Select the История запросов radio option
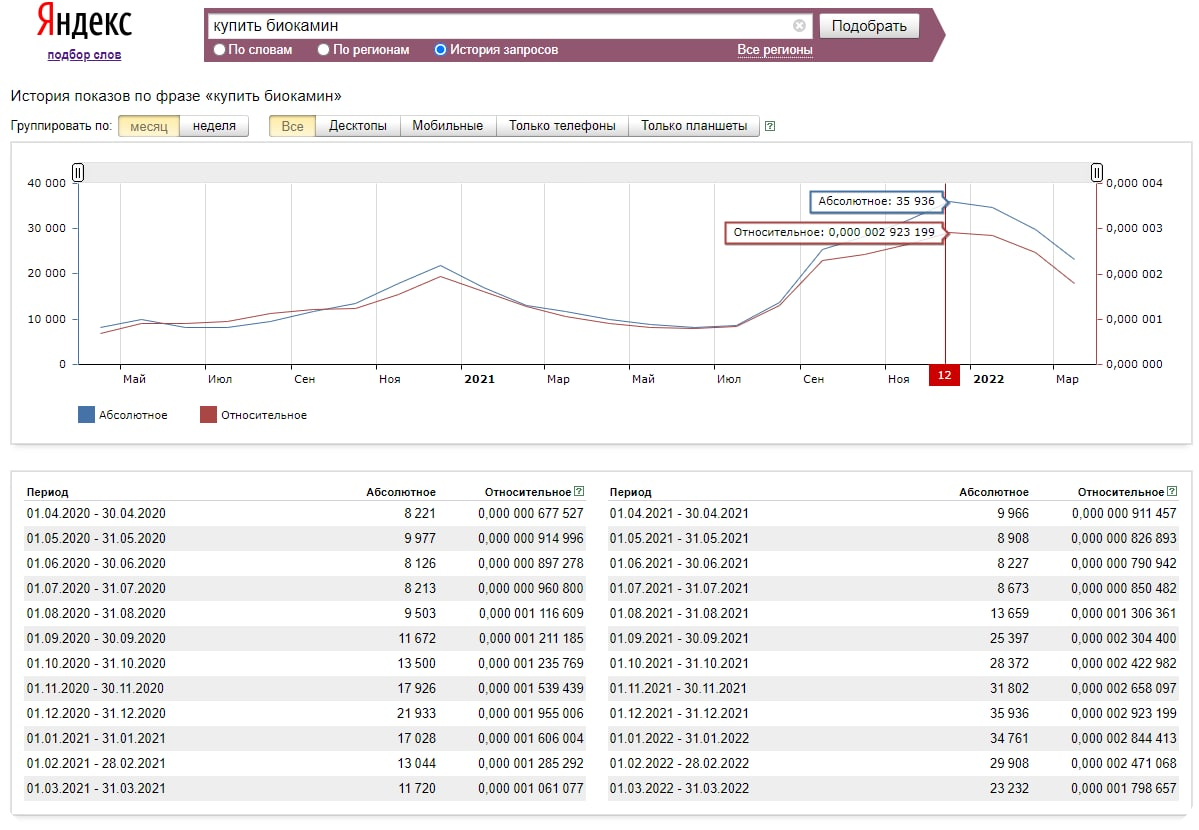This screenshot has height=830, width=1199. [441, 50]
